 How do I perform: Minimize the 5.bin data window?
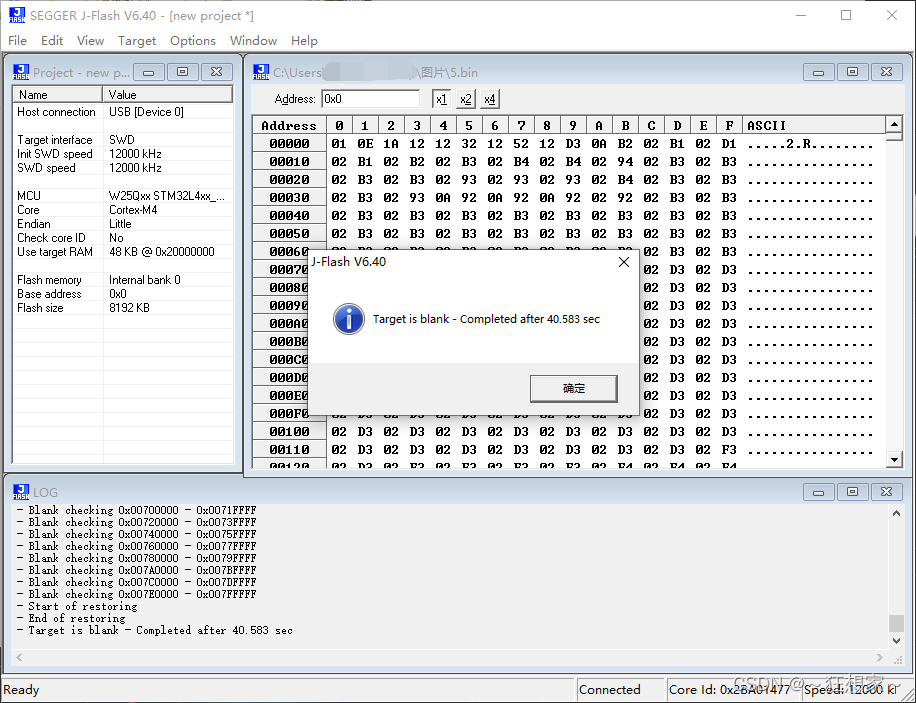818,72
